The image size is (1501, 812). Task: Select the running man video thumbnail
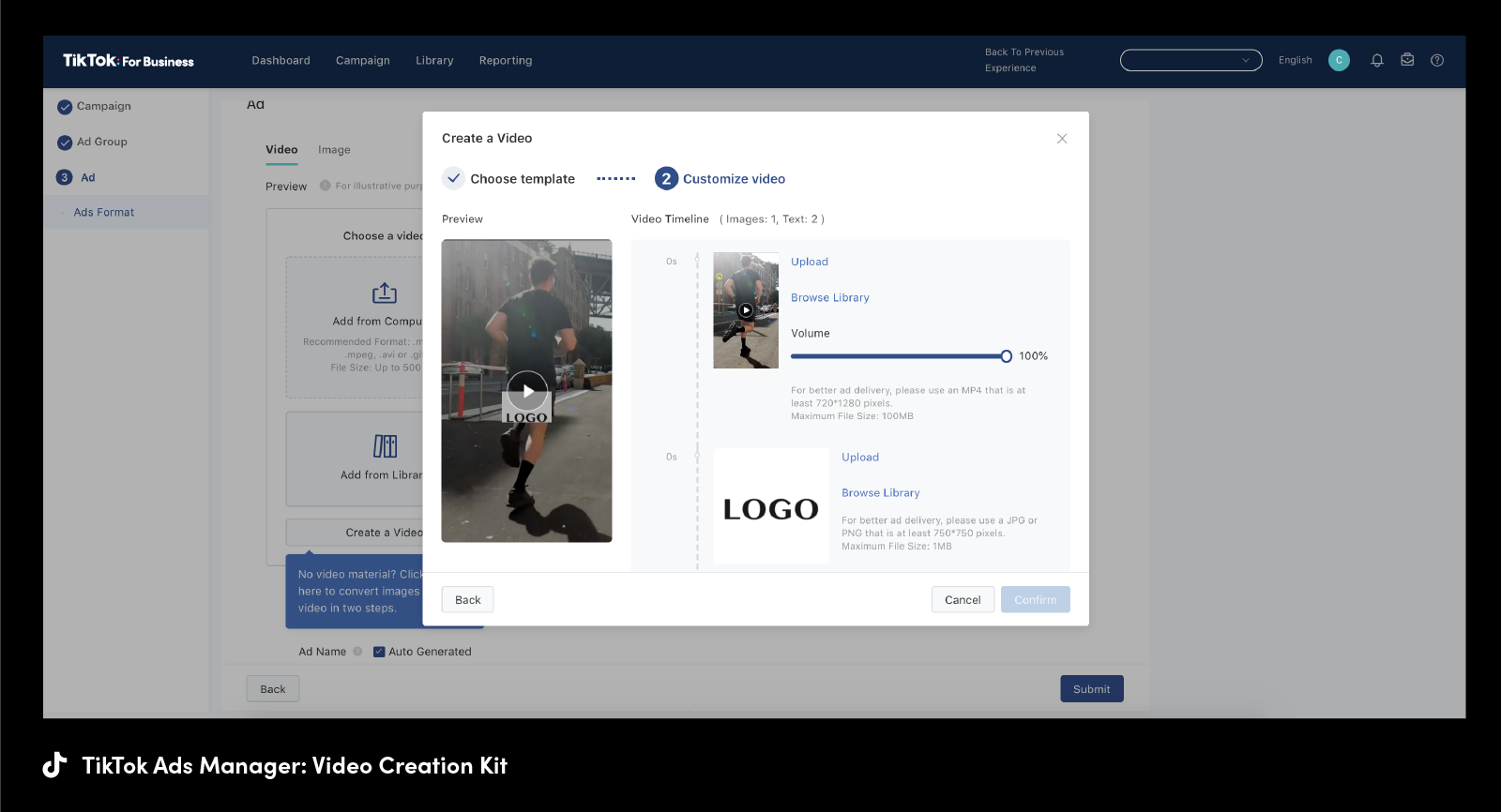point(746,310)
